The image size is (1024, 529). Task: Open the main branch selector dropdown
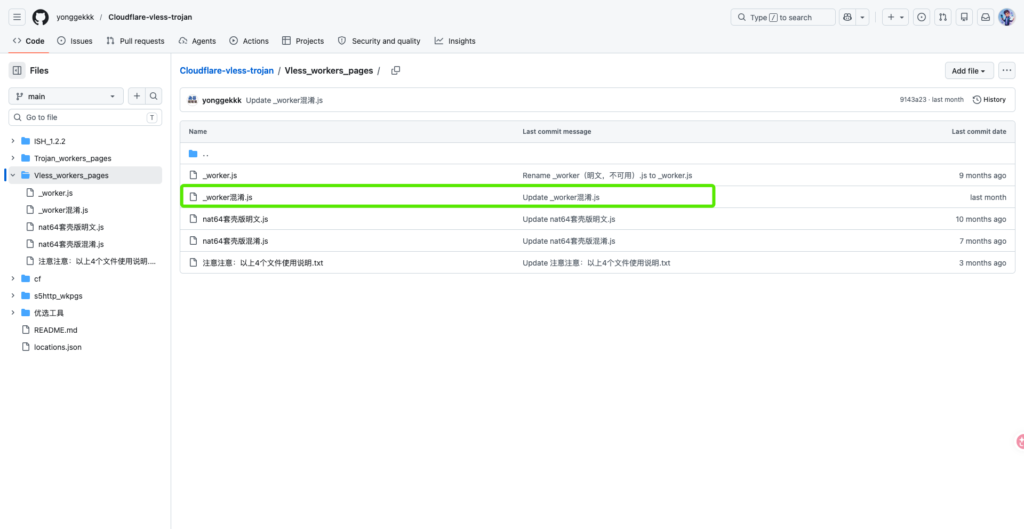coord(66,96)
